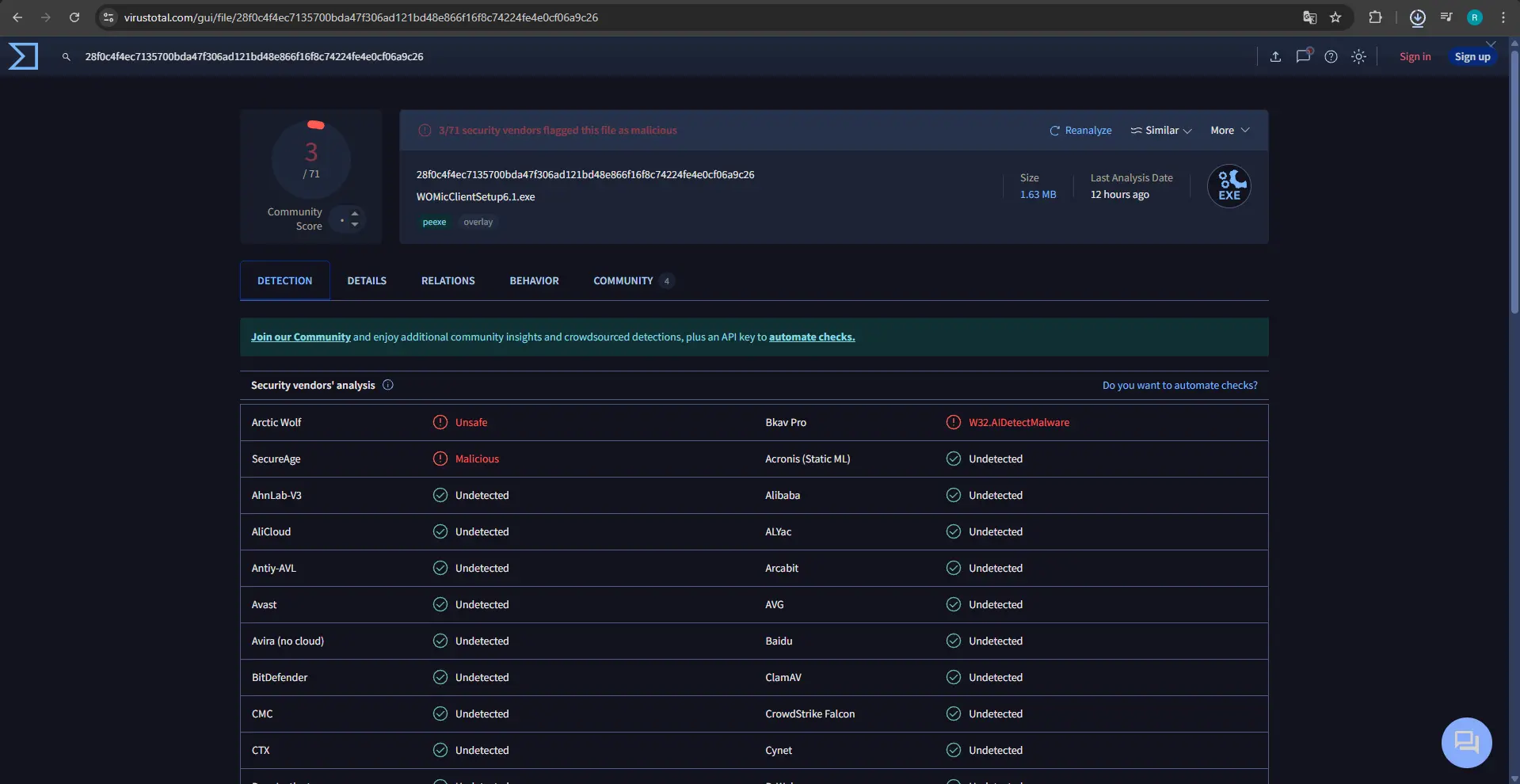
Task: Open the site information icon in address bar
Action: 109,17
